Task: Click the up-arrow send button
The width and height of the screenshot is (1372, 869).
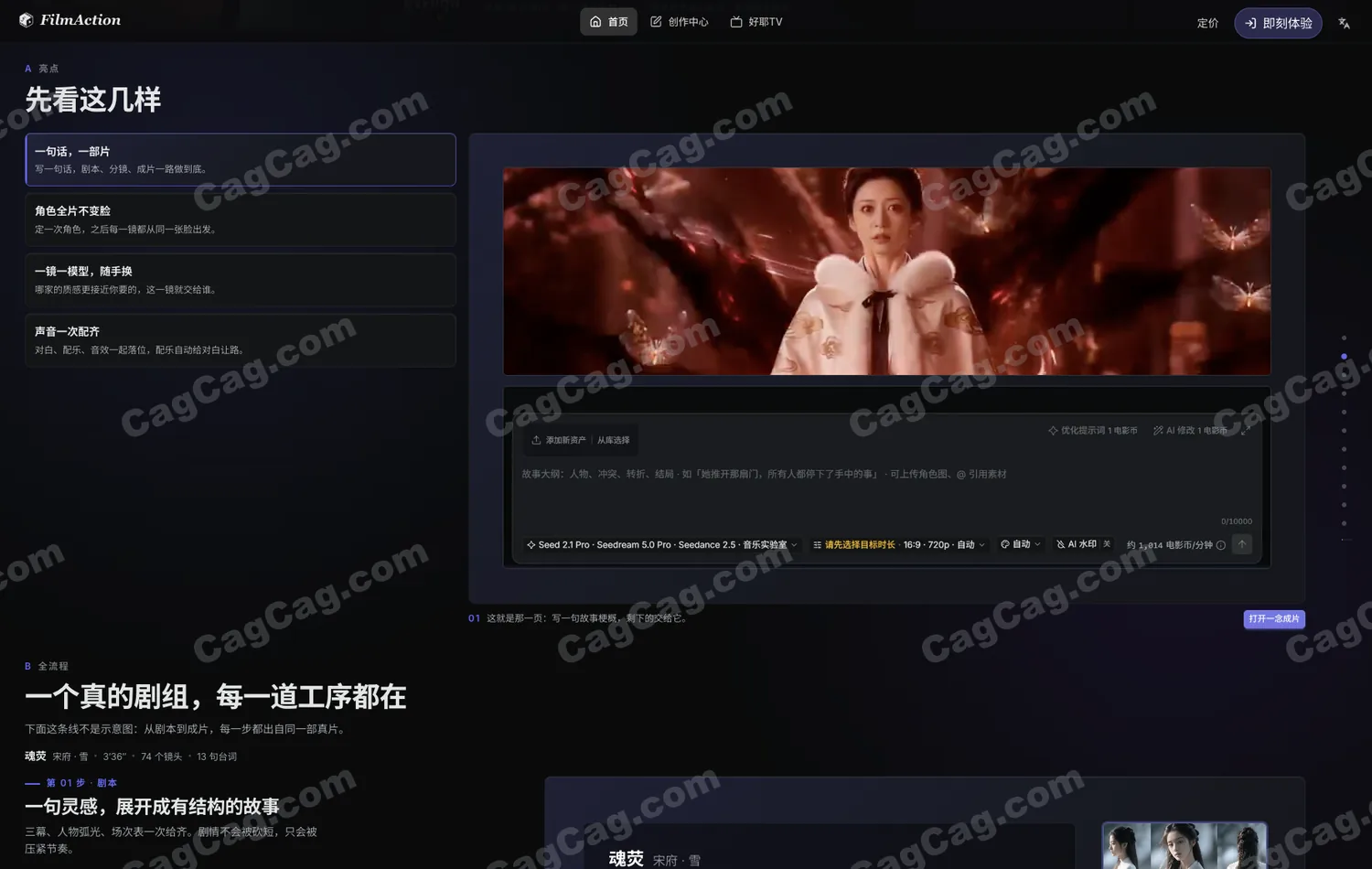Action: coord(1242,544)
